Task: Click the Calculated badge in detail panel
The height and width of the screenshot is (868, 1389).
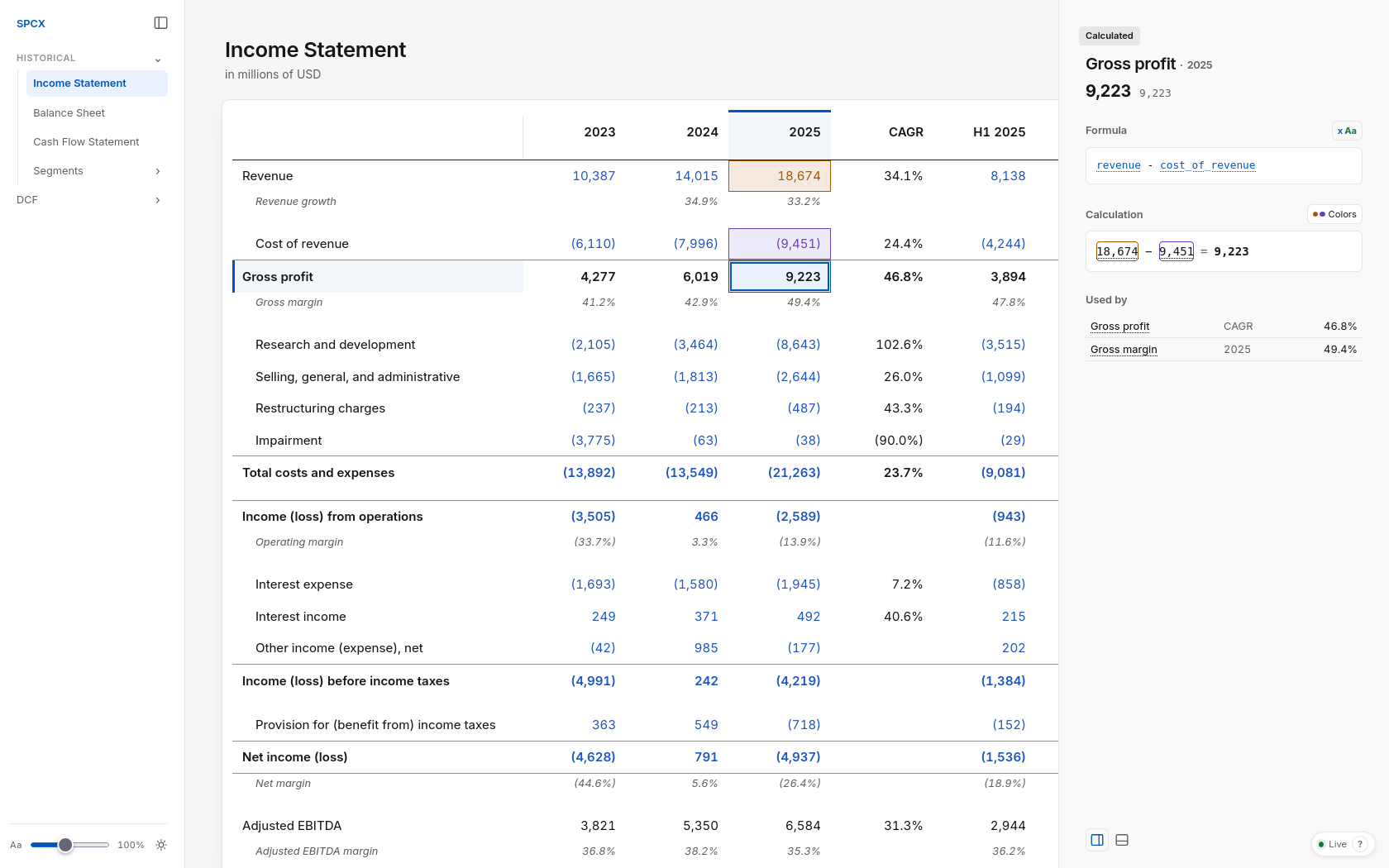Action: point(1109,36)
